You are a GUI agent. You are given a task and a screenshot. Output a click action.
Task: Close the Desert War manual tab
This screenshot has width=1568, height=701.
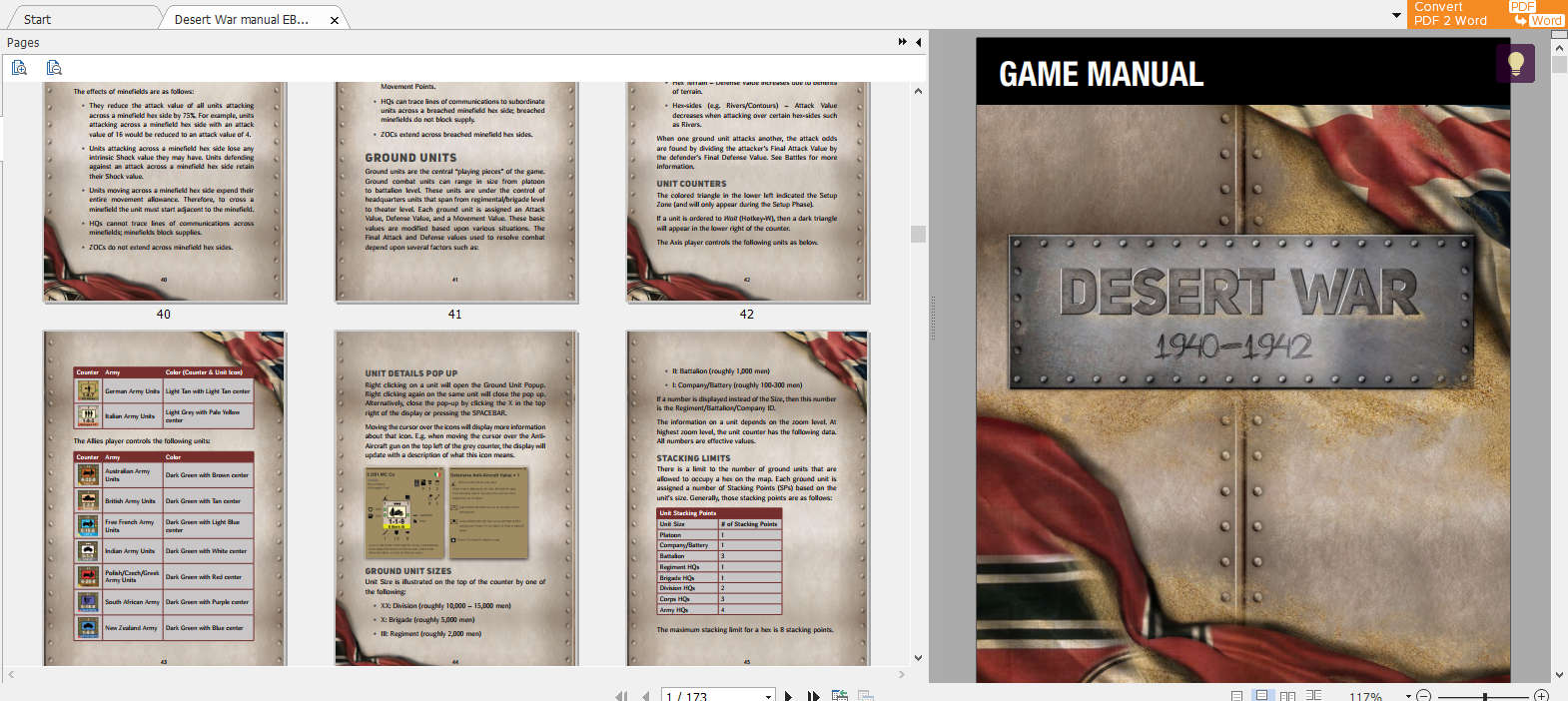pyautogui.click(x=335, y=20)
